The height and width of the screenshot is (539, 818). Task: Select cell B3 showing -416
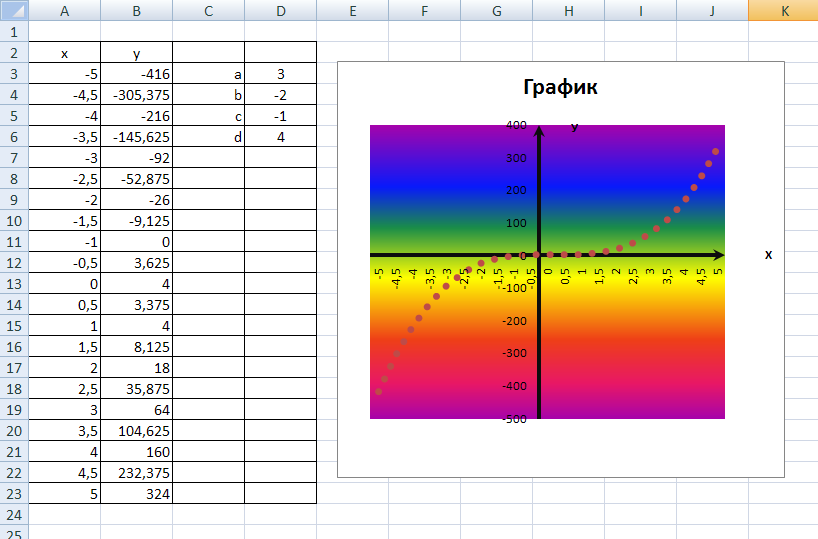137,74
